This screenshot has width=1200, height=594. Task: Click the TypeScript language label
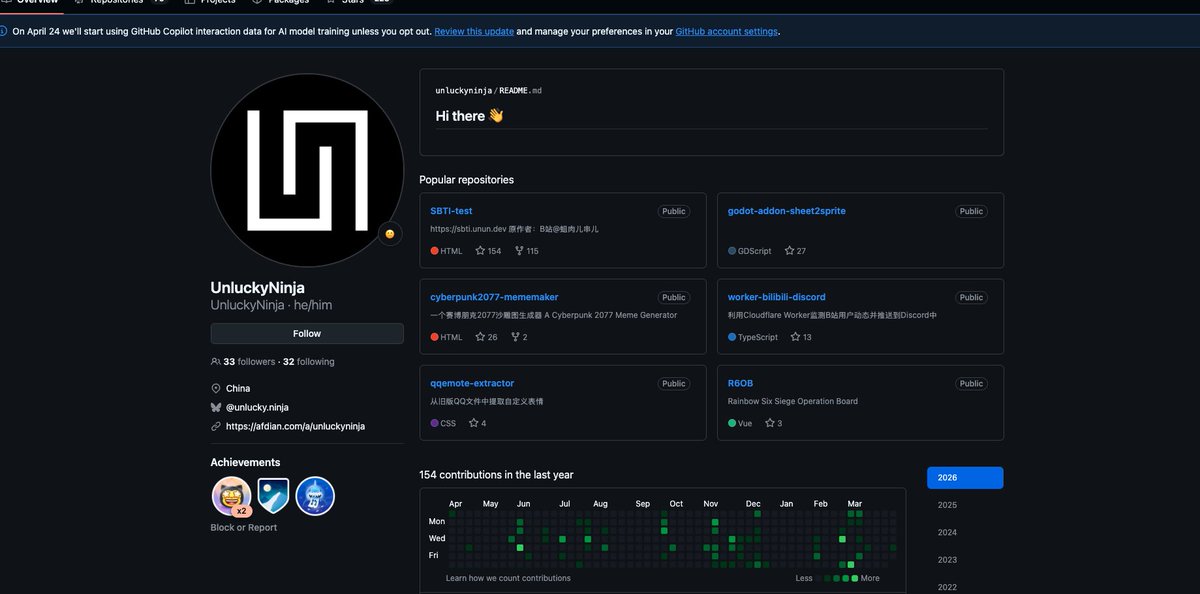coord(758,337)
